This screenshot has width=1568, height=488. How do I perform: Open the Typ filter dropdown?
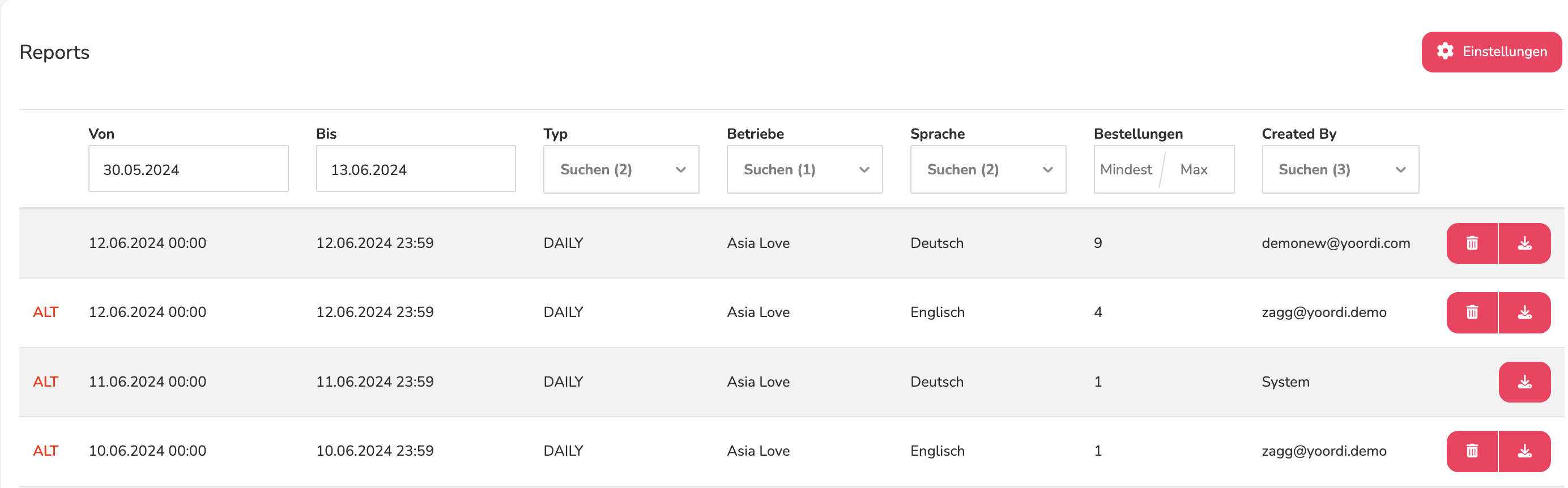coord(621,169)
